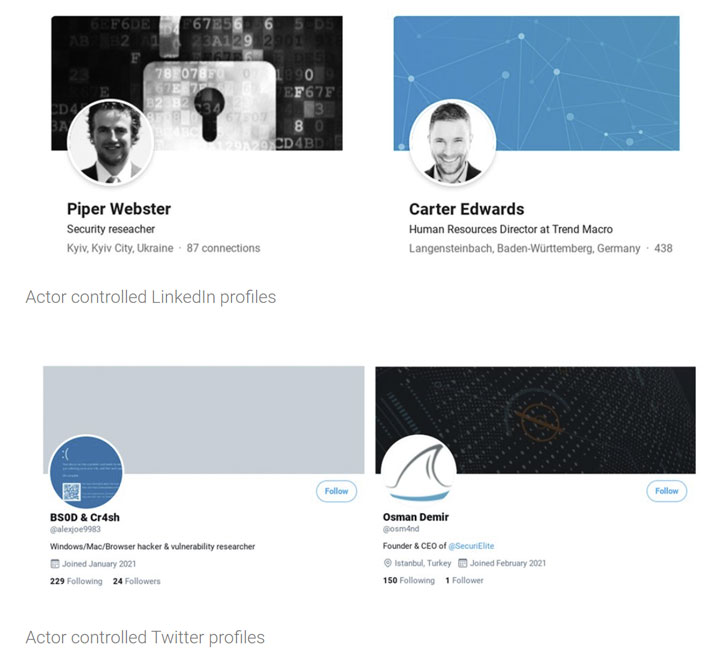This screenshot has width=728, height=656.
Task: Follow the Osman Demir account
Action: pyautogui.click(x=667, y=491)
